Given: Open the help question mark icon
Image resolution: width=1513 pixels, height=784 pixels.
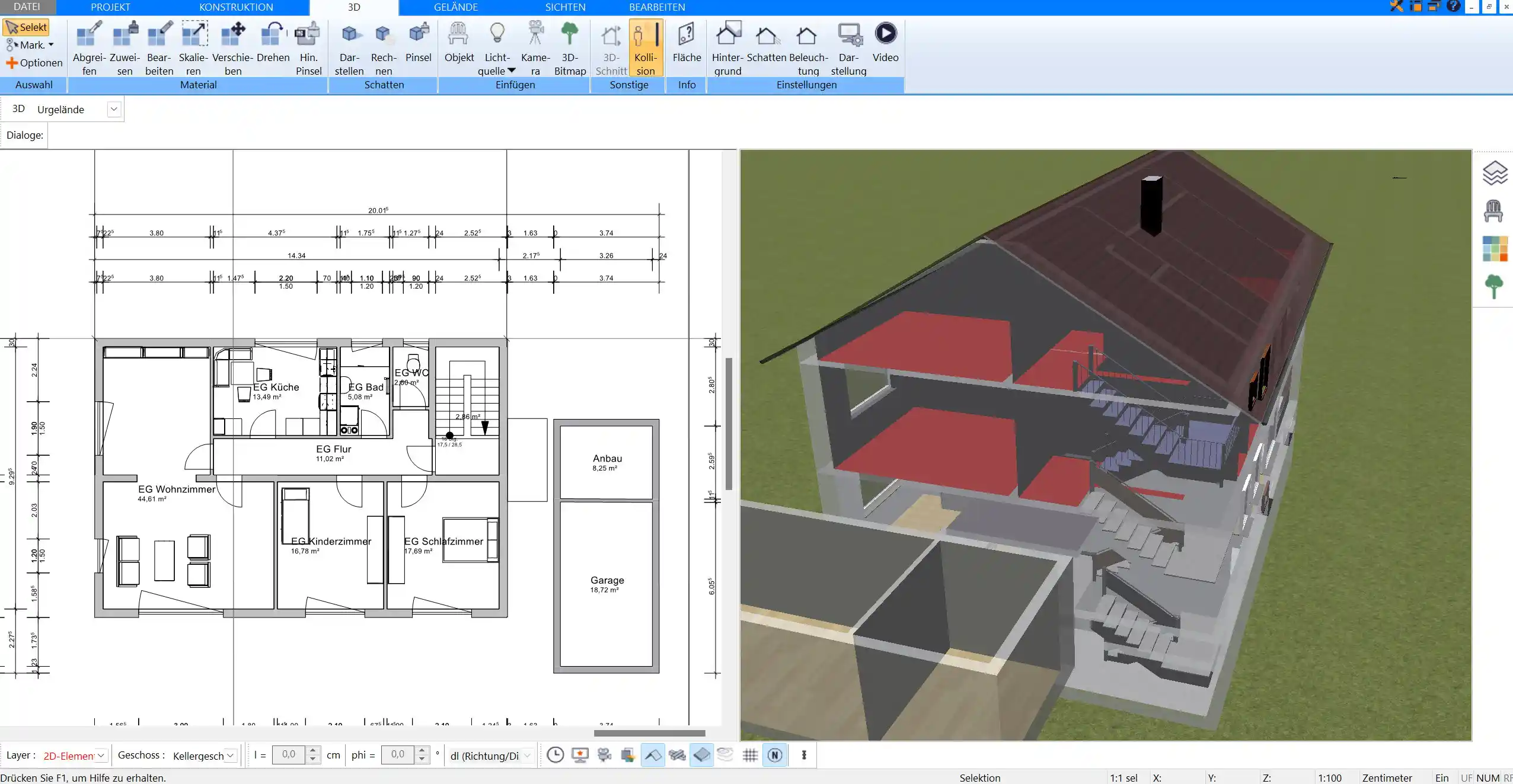Looking at the screenshot, I should coord(1453,7).
